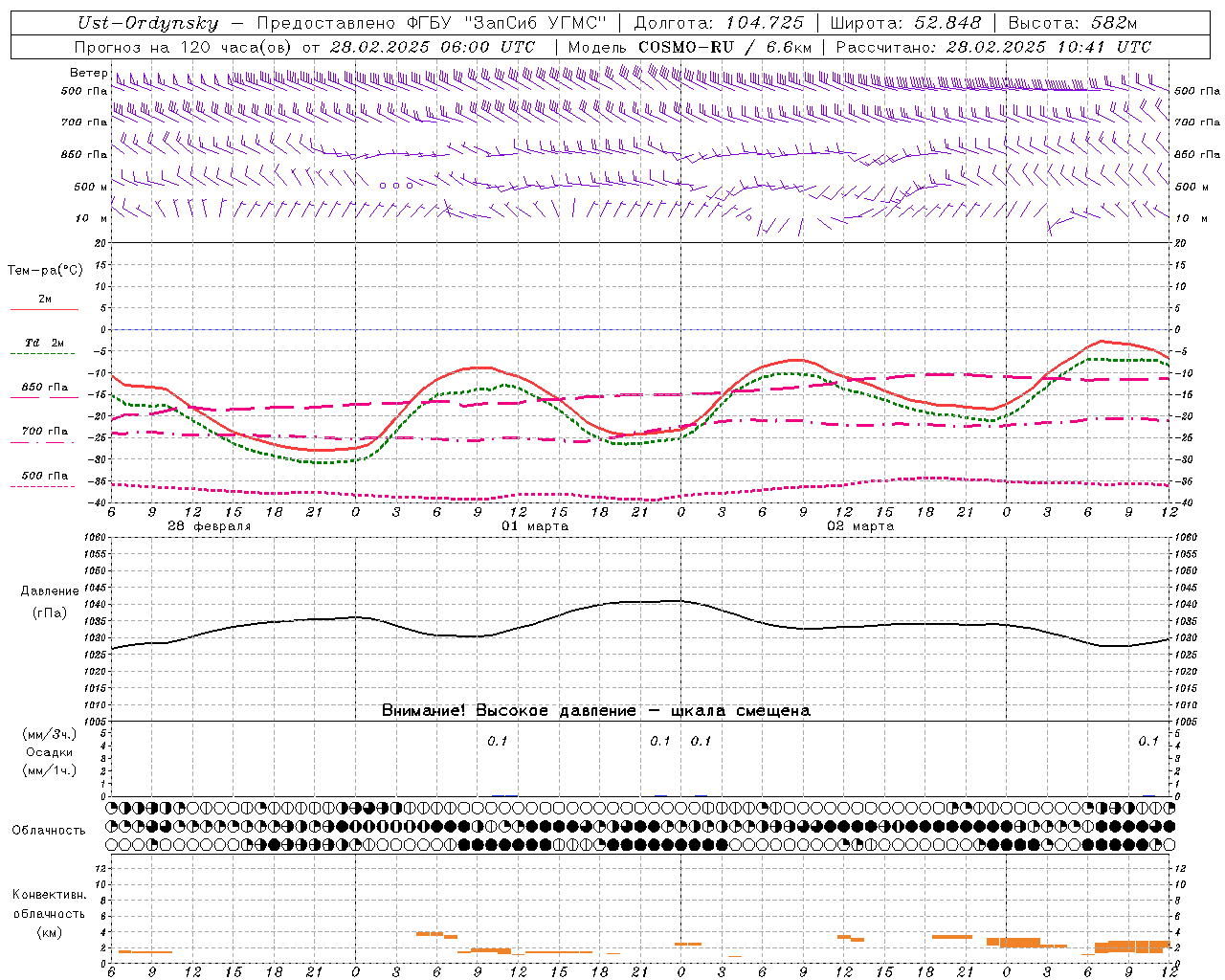Click the (мм/3ч.) precipitation unit label
This screenshot has height=980, width=1225.
click(x=50, y=734)
